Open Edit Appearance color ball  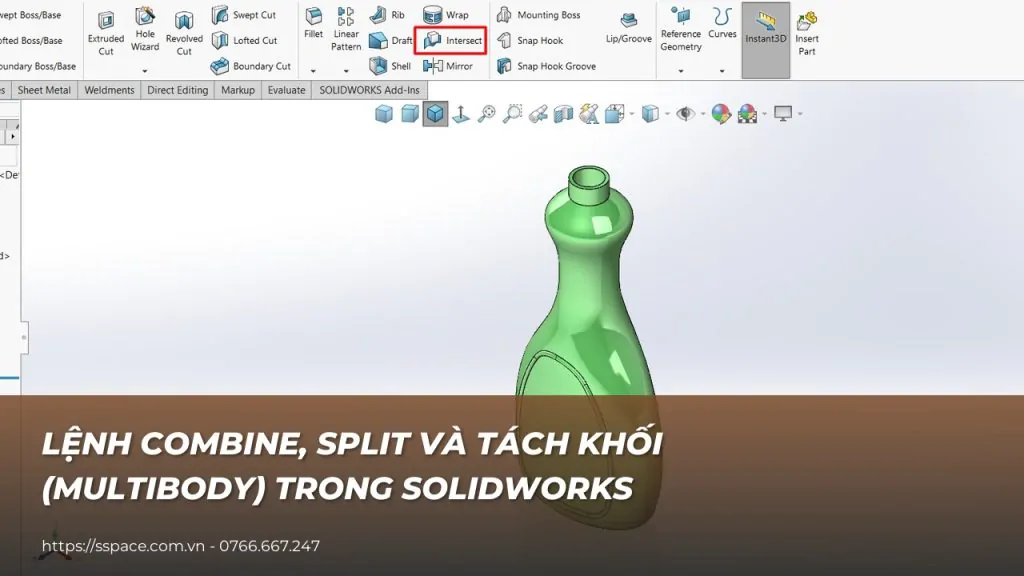tap(721, 114)
